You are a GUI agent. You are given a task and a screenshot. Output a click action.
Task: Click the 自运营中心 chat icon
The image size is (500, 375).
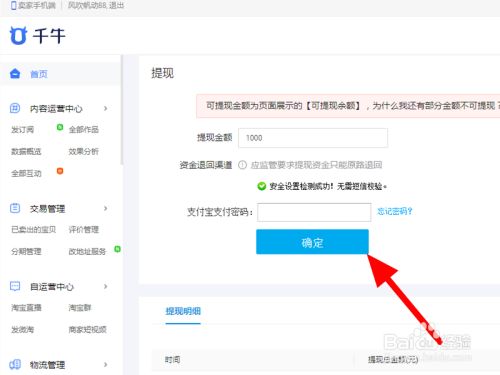pos(15,286)
